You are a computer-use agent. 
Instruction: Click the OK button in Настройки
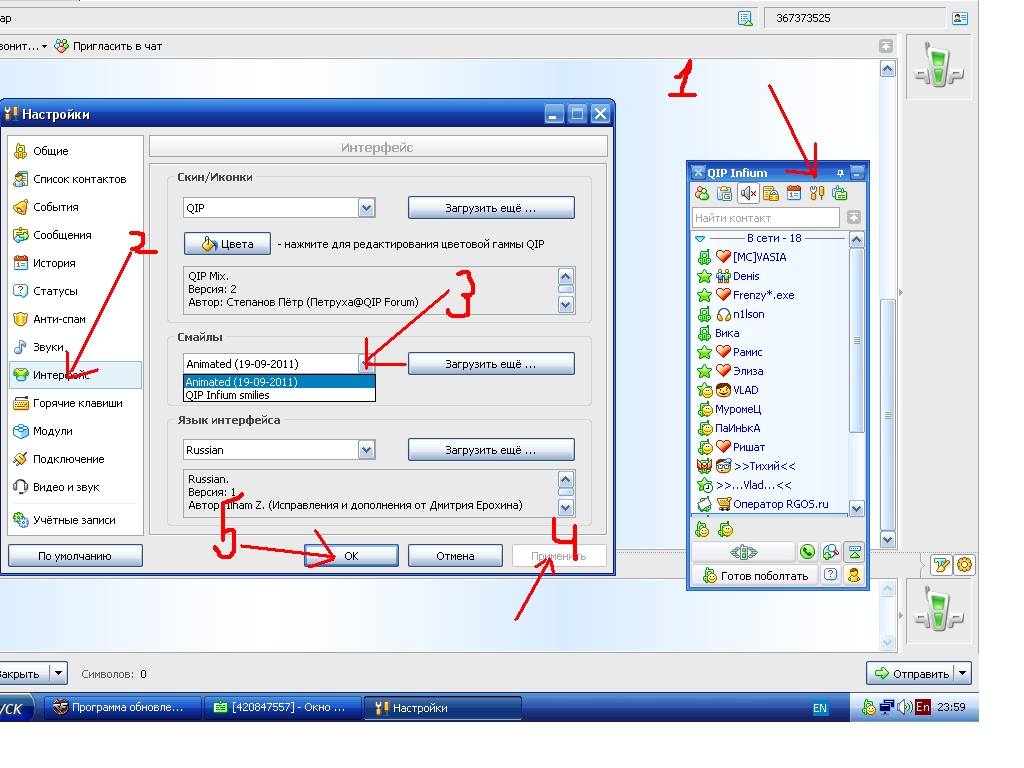(351, 556)
